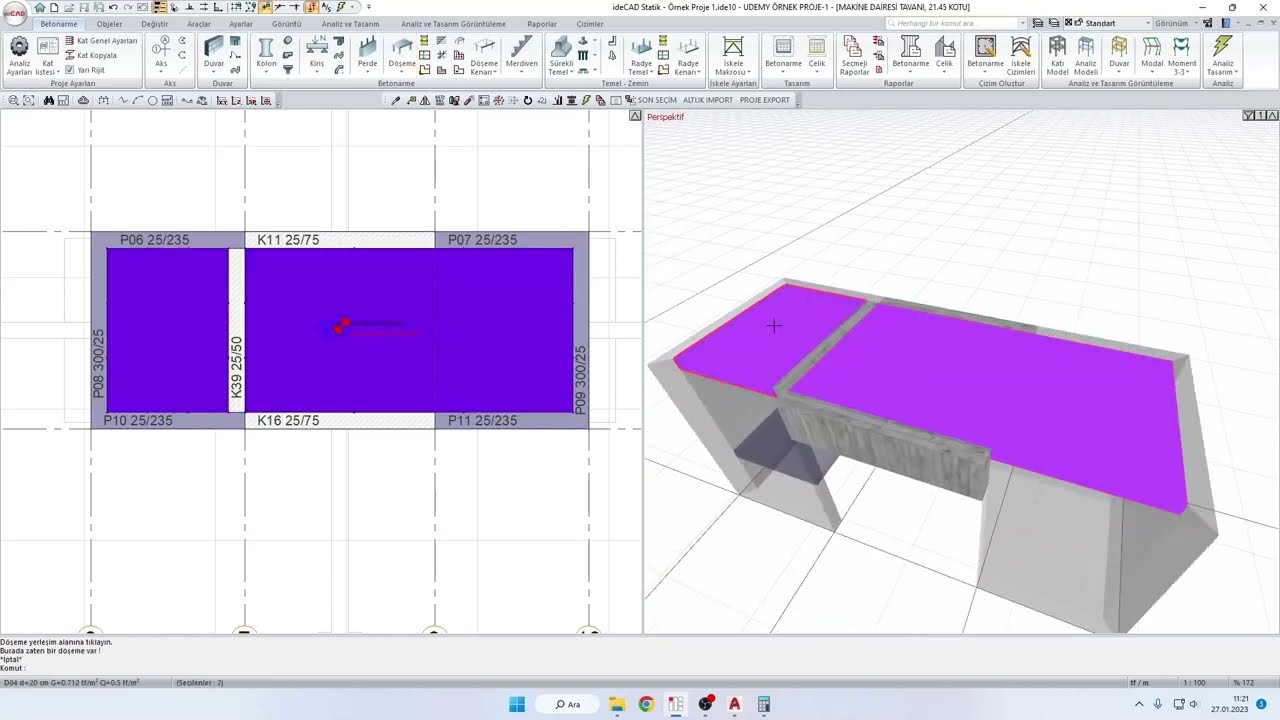
Task: Open the Analiz ve Tasarım tab
Action: coord(350,24)
